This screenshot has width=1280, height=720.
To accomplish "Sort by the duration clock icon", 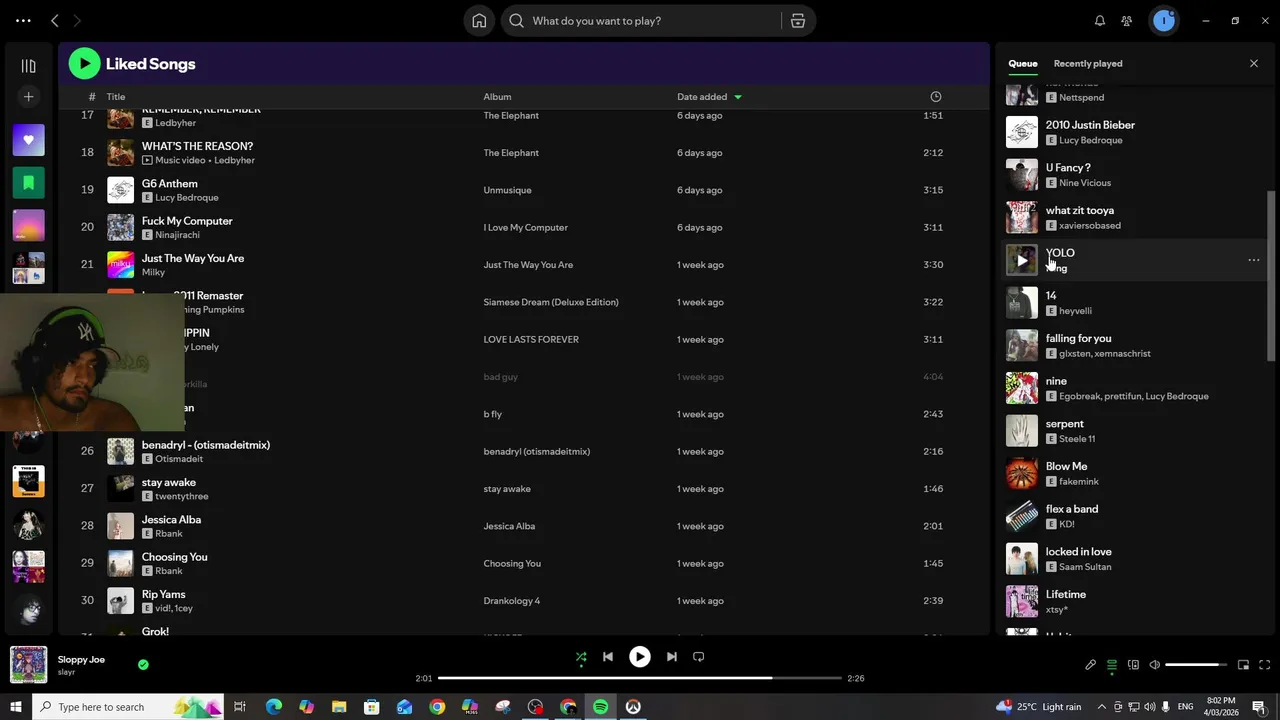I will (x=936, y=97).
